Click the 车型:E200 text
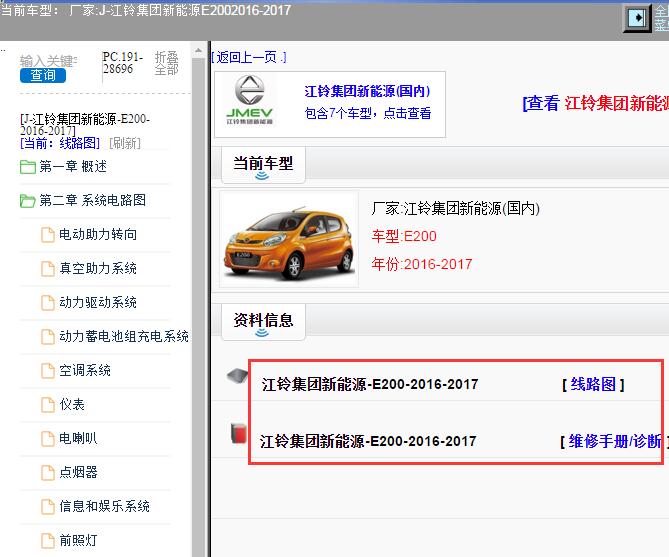Viewport: 669px width, 557px height. click(x=404, y=236)
